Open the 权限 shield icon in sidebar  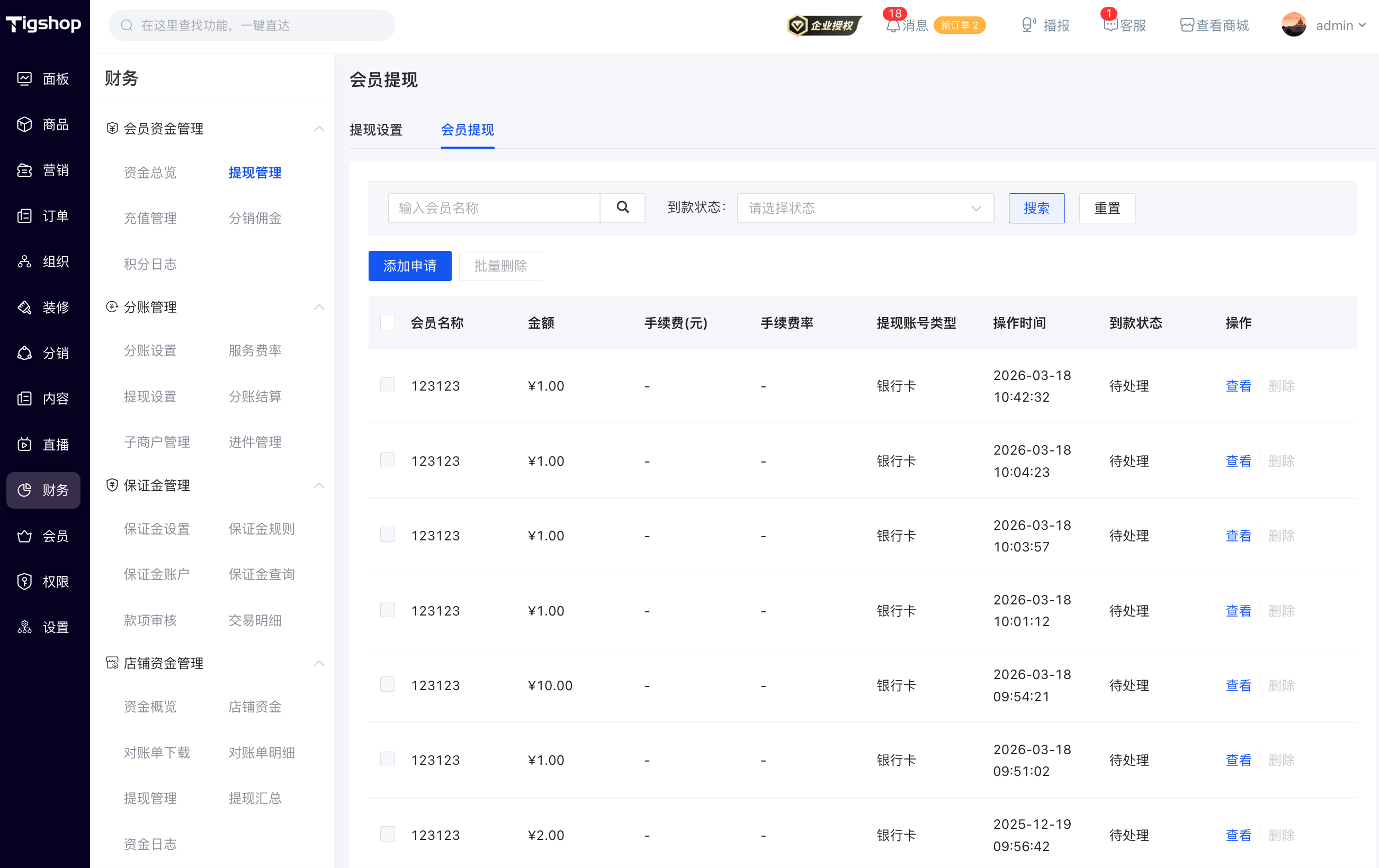pos(24,581)
